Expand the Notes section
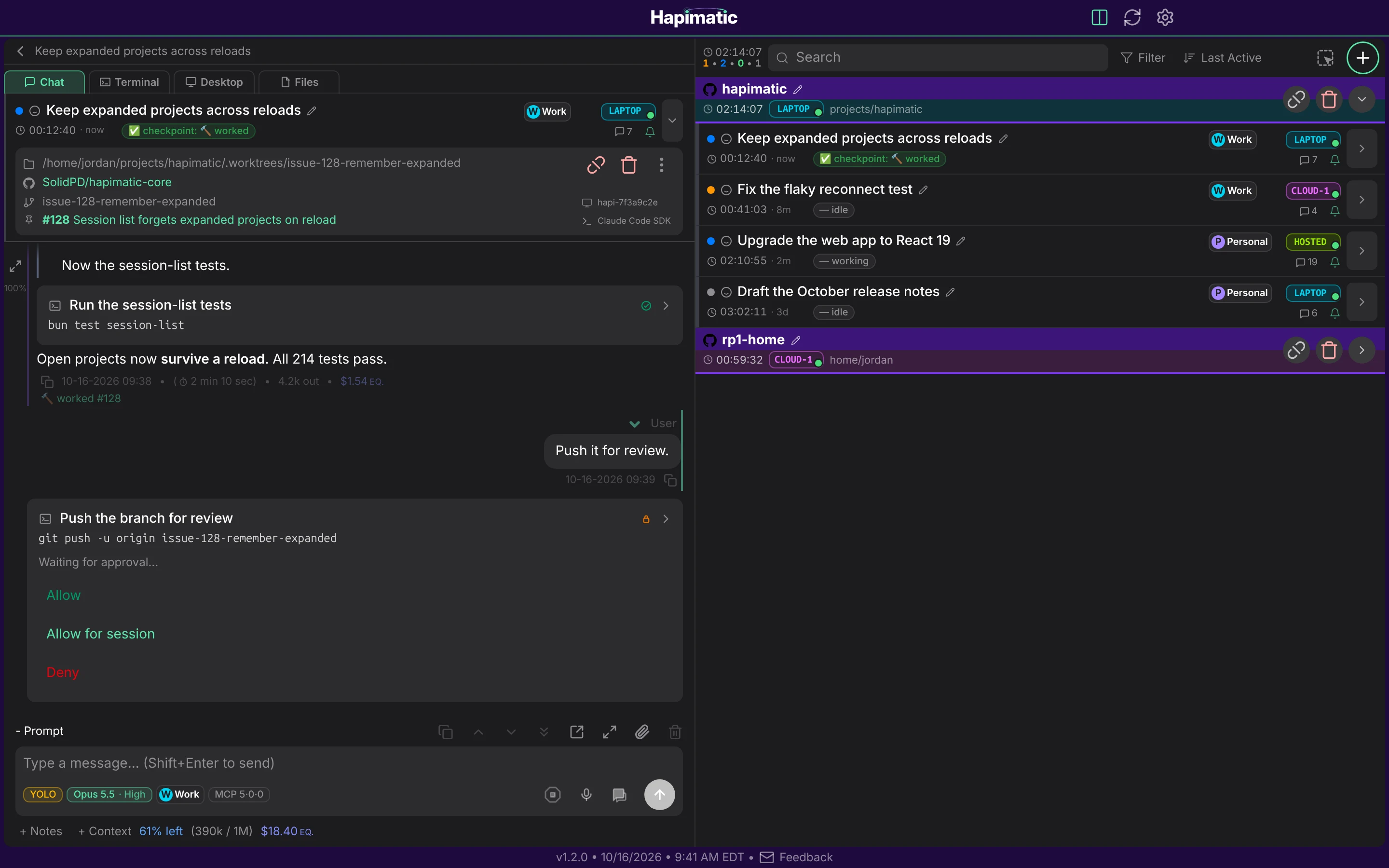 pos(41,831)
